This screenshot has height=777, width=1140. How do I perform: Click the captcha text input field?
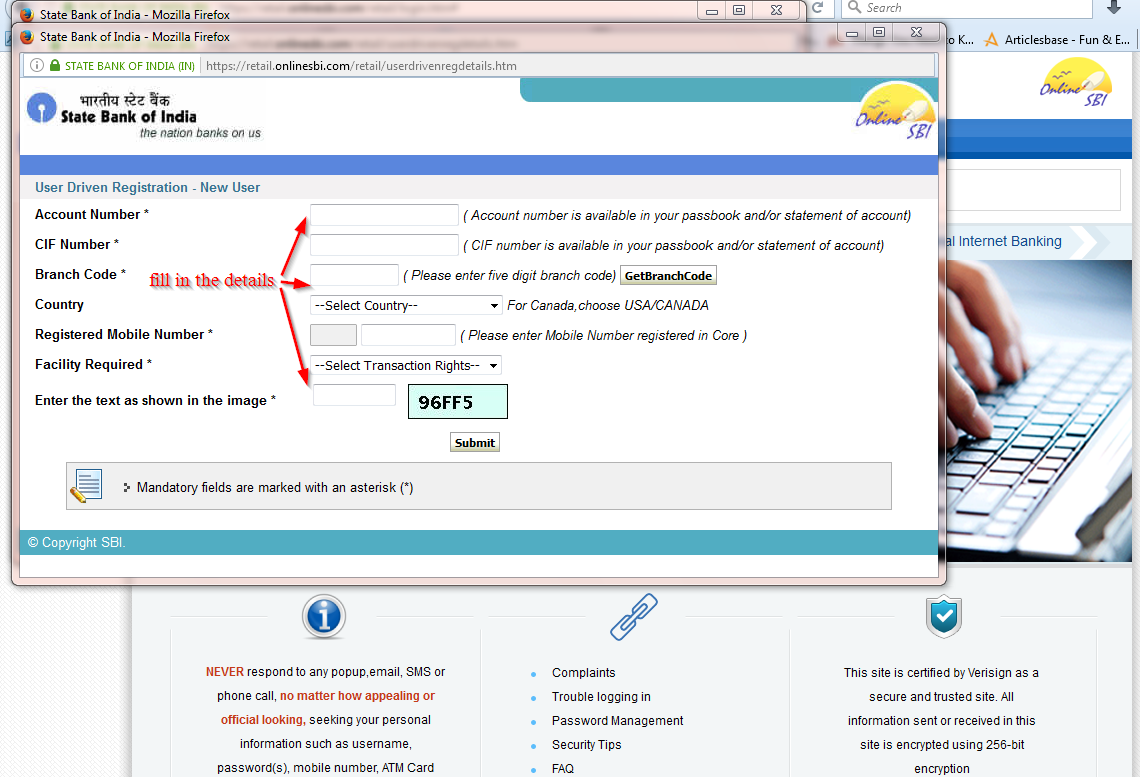(x=354, y=395)
